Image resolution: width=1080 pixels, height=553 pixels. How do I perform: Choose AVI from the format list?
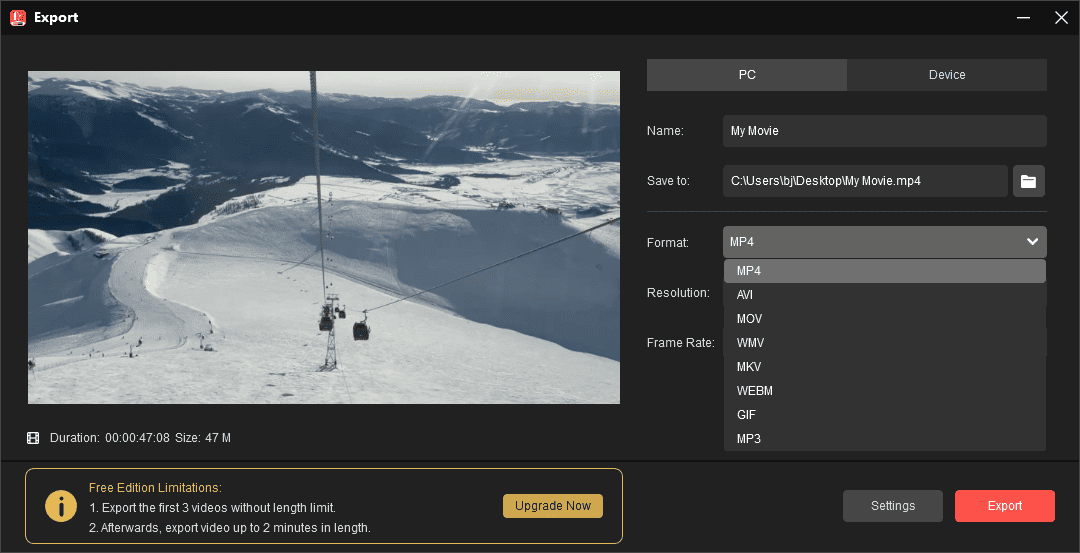[884, 295]
